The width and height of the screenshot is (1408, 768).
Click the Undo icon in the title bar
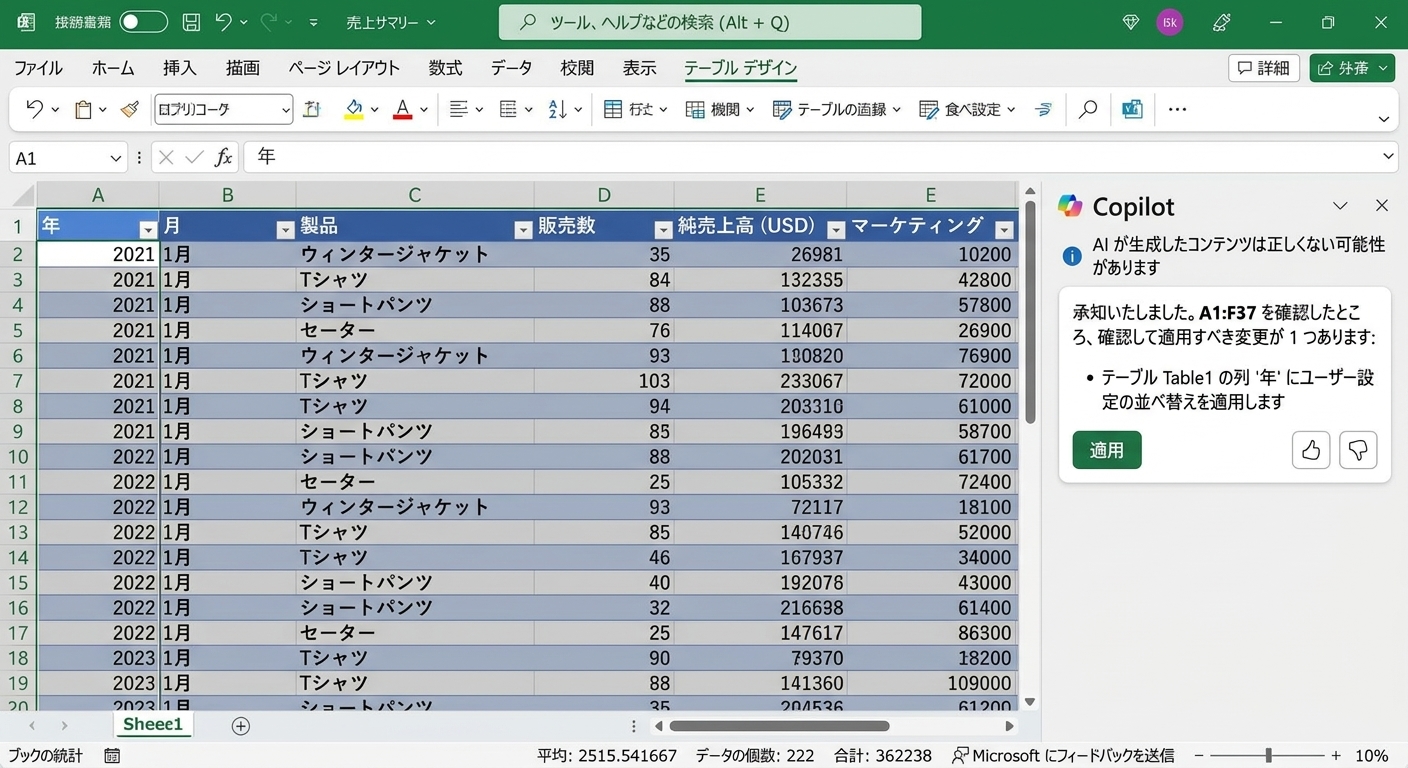223,22
